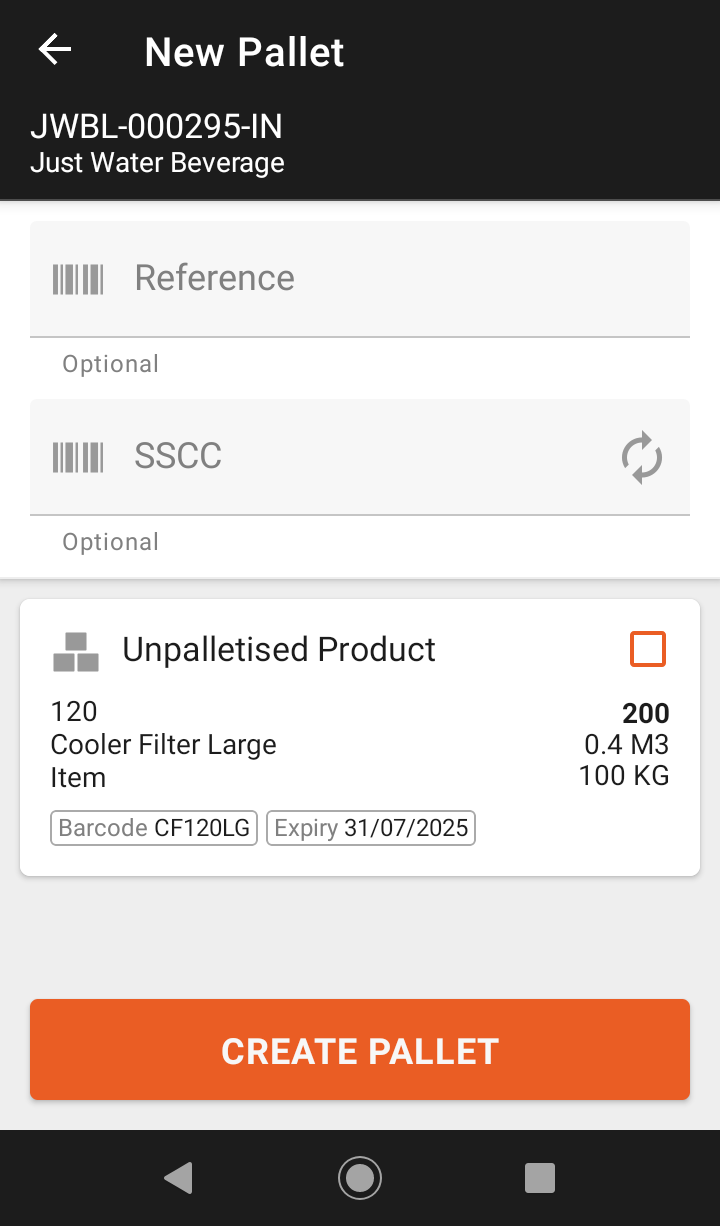Tap the quantity 200 value

pyautogui.click(x=646, y=713)
